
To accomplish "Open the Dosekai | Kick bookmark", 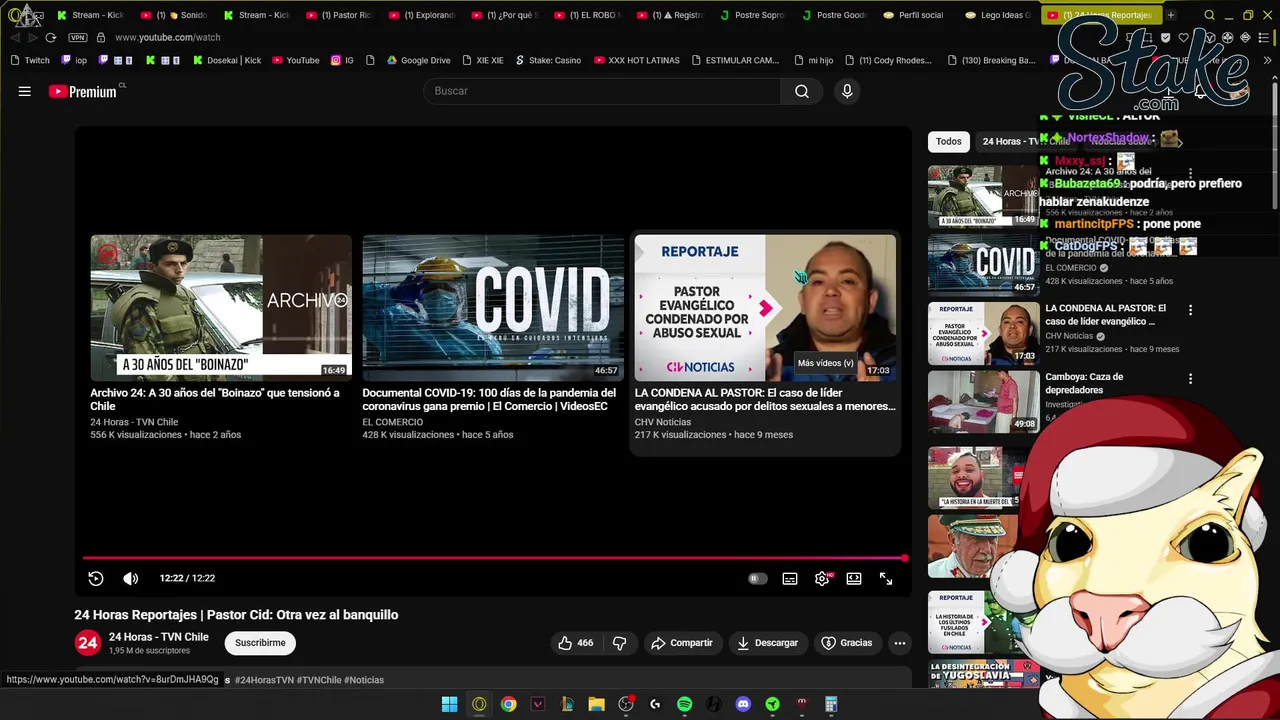I will pyautogui.click(x=227, y=60).
